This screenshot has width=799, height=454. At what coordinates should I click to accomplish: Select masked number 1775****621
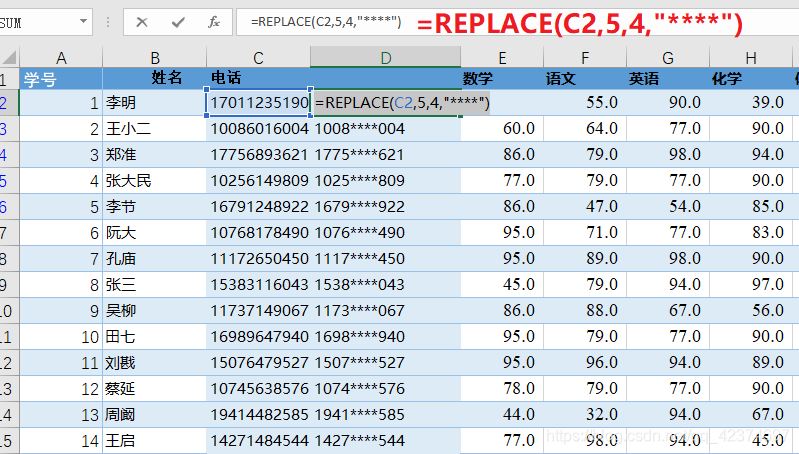(x=386, y=155)
